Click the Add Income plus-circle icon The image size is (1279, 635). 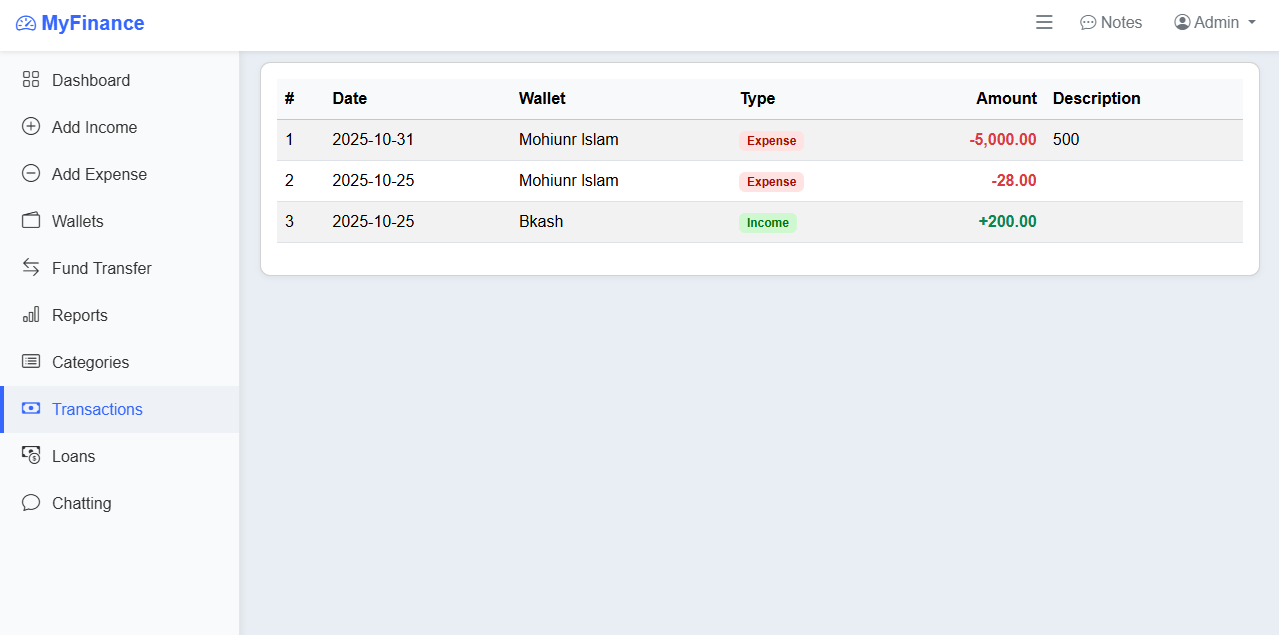tap(31, 127)
